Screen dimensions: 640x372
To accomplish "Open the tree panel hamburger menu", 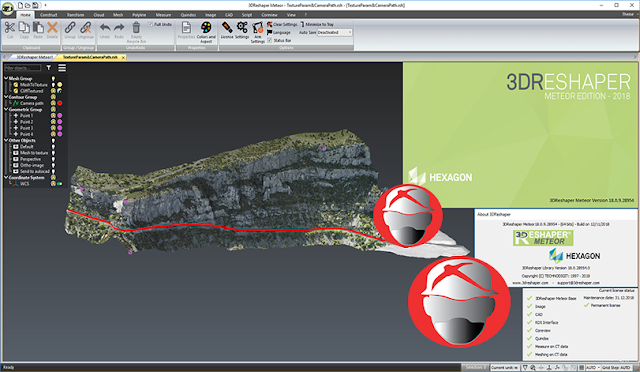I will (62, 68).
